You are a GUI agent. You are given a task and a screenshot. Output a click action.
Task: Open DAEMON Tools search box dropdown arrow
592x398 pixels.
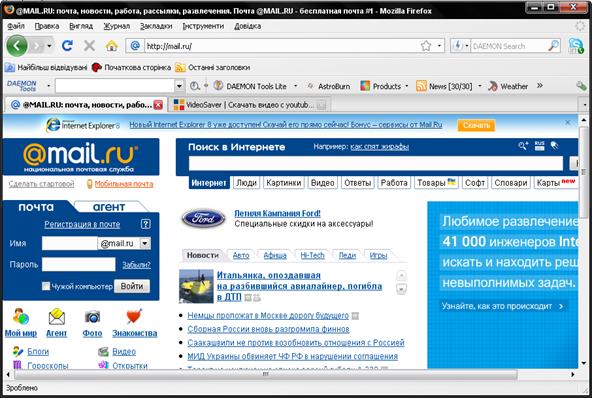coord(179,86)
